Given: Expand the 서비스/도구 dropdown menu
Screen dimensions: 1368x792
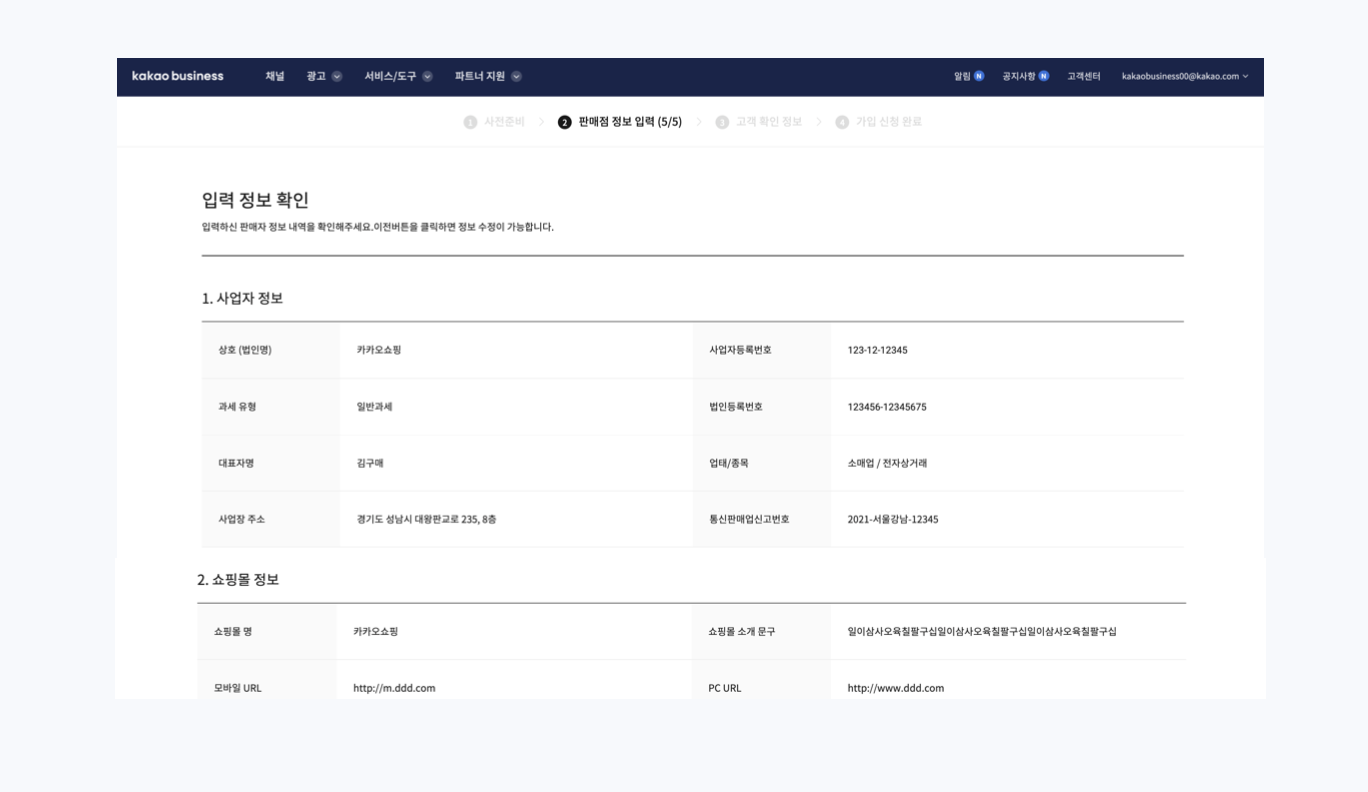Looking at the screenshot, I should [398, 76].
